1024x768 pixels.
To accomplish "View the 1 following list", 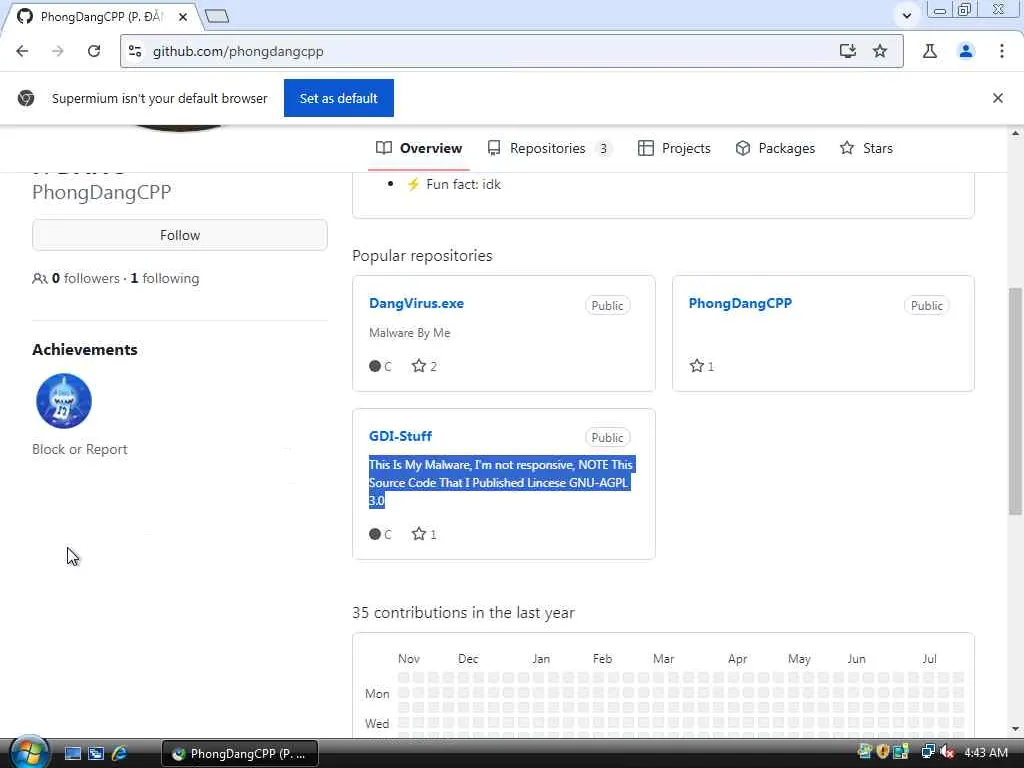I will (165, 278).
